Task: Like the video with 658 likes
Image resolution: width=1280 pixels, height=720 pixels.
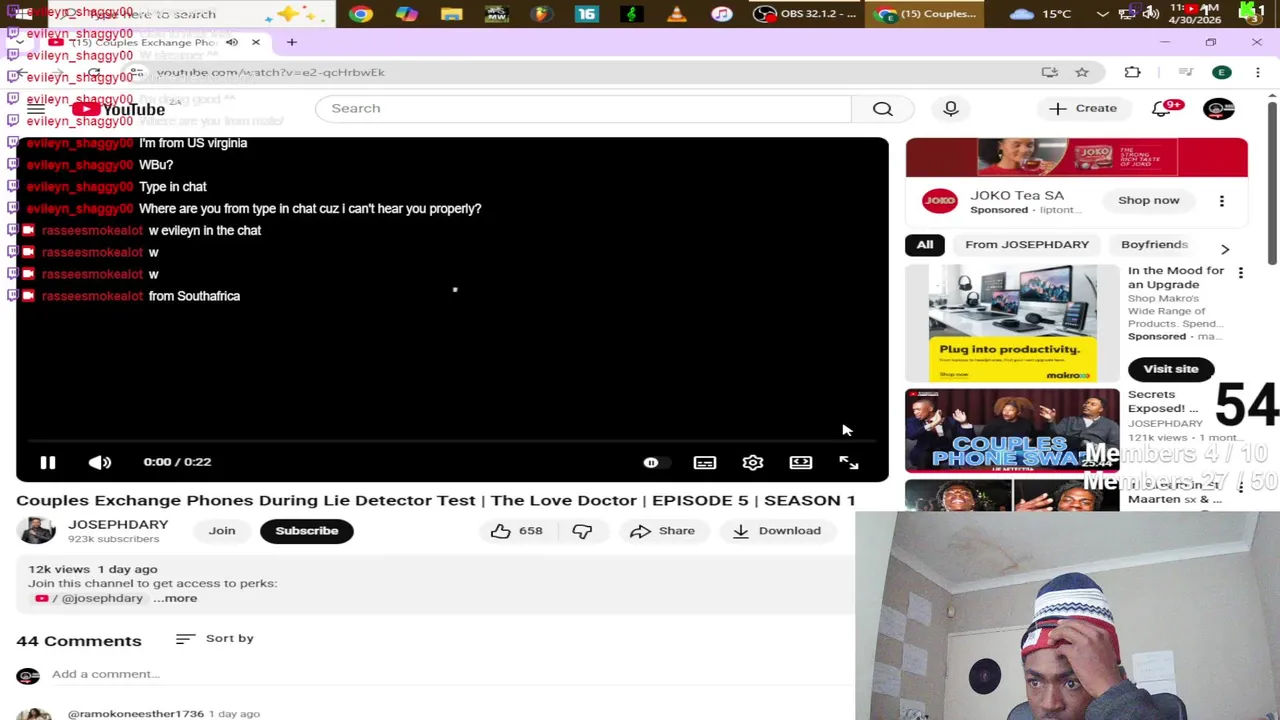Action: (516, 531)
